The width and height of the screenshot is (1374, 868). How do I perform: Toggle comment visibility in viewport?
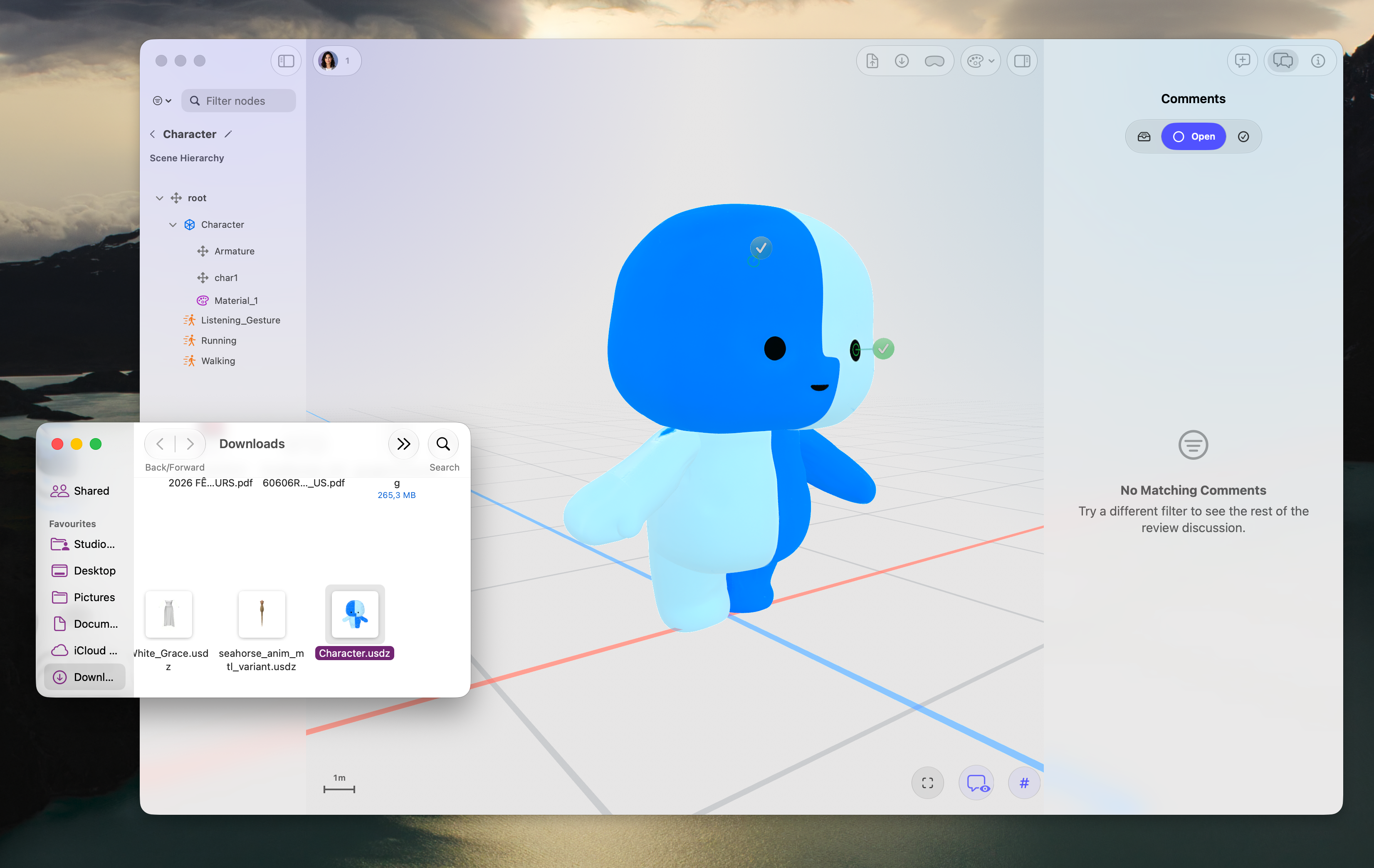click(976, 783)
